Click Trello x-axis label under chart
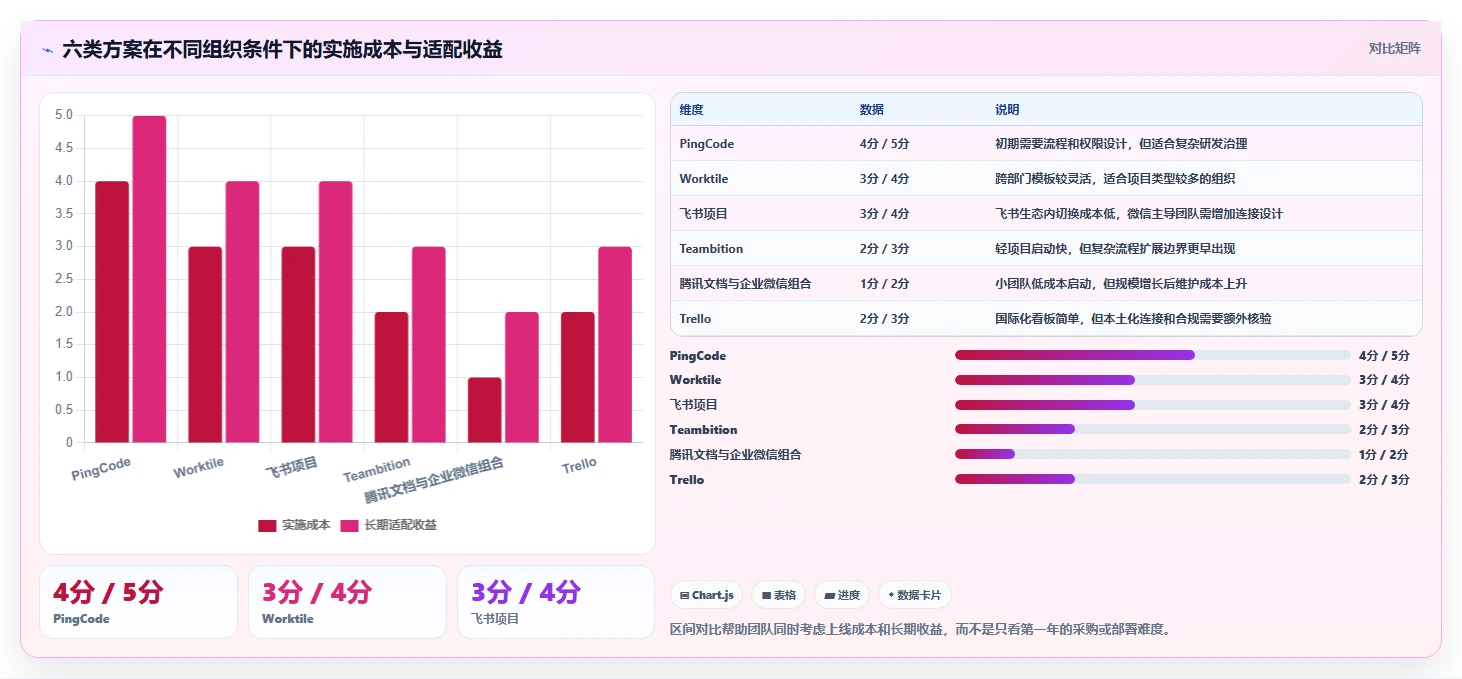 click(x=579, y=465)
